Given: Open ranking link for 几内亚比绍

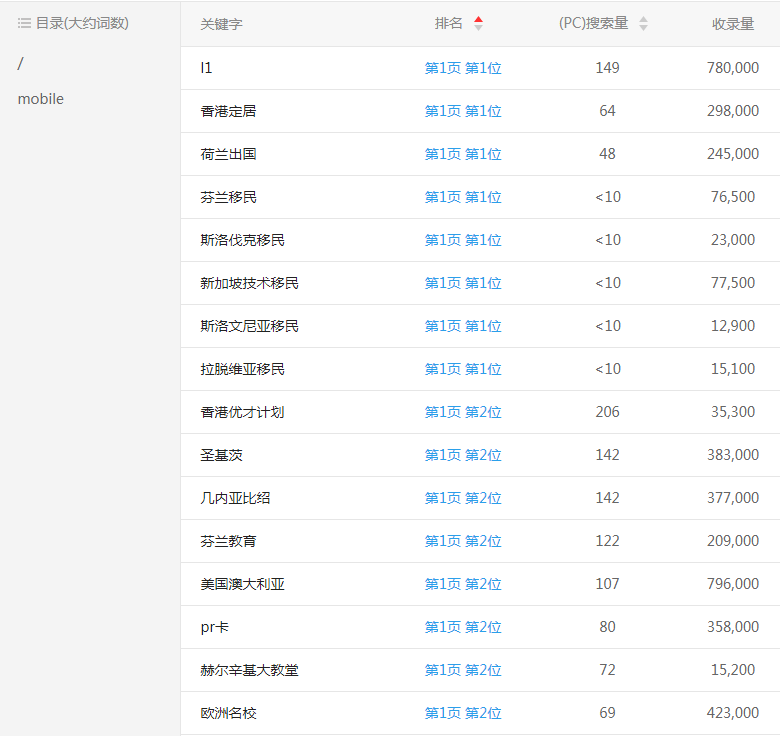Looking at the screenshot, I should [463, 498].
